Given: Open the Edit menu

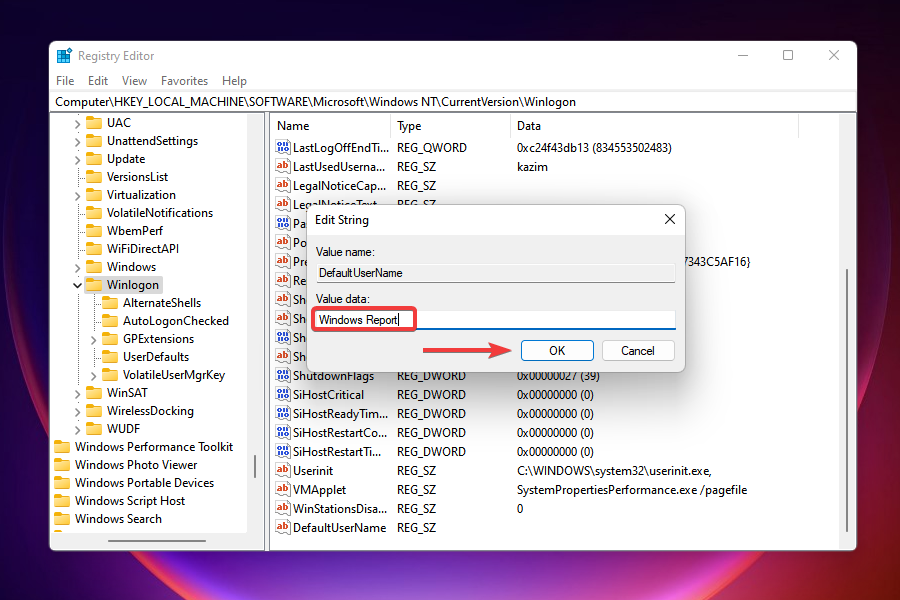Looking at the screenshot, I should [x=98, y=81].
